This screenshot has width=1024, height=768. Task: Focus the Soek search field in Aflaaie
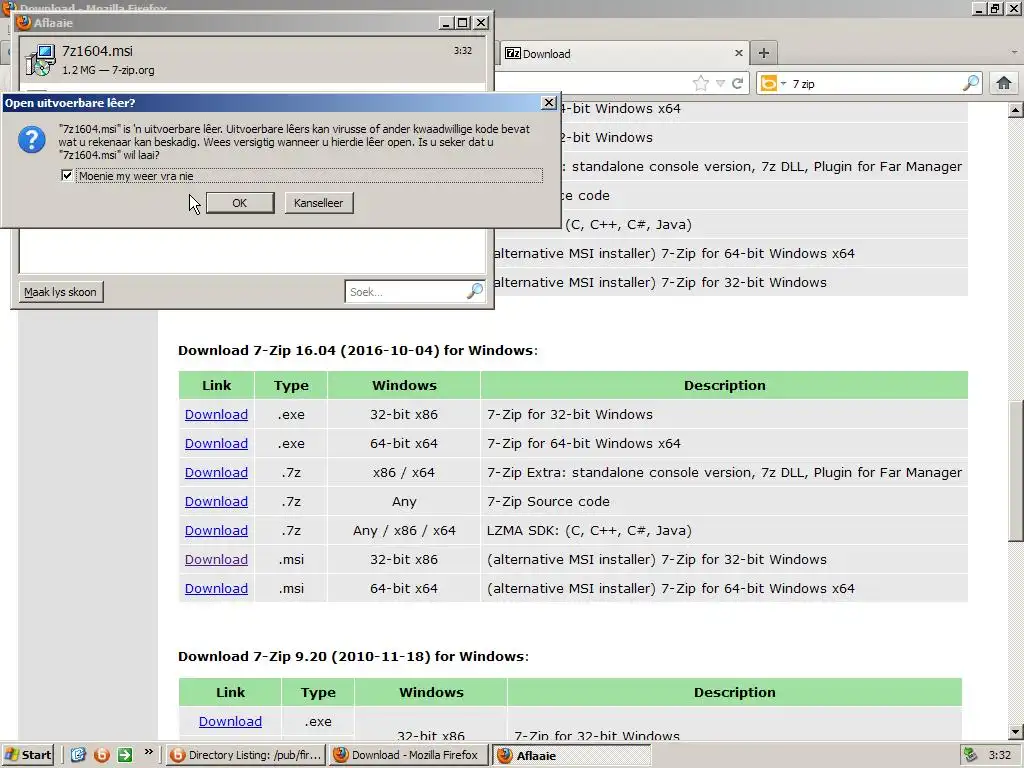[405, 291]
